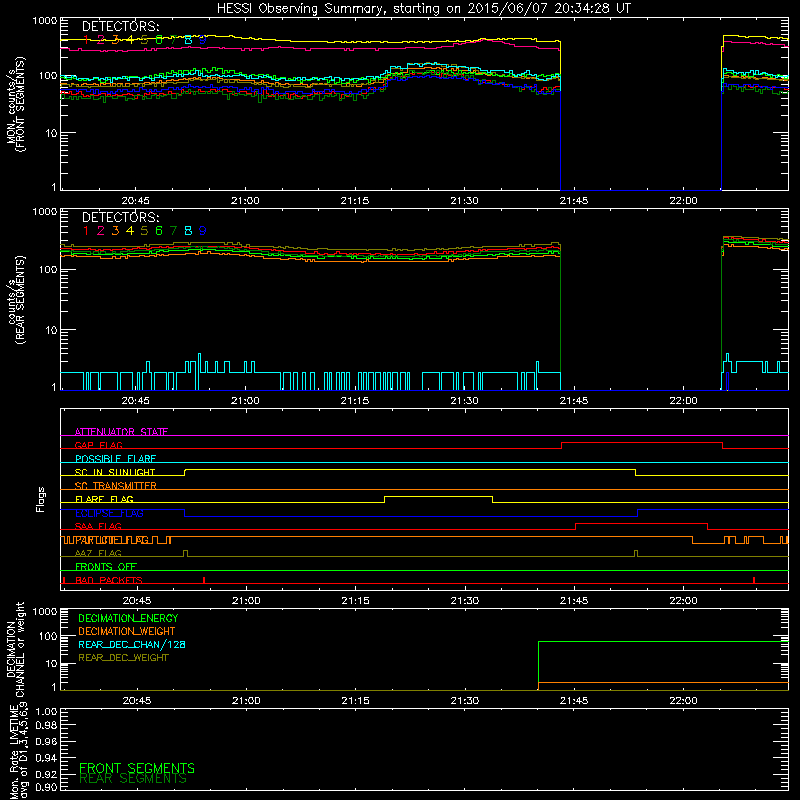Click the 0.96 tick on livetime y-axis

(46, 741)
